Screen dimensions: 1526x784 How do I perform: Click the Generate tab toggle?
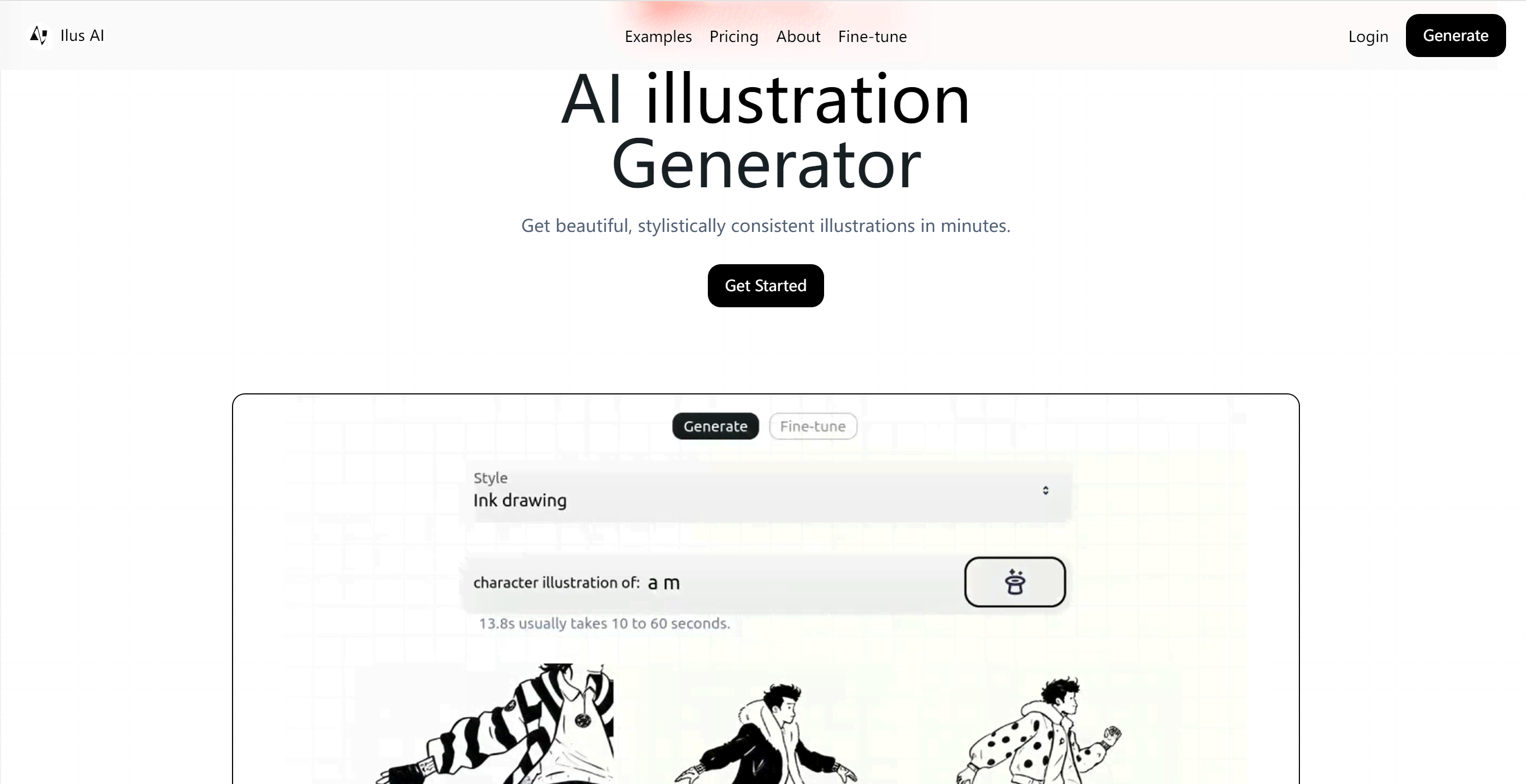click(x=715, y=425)
